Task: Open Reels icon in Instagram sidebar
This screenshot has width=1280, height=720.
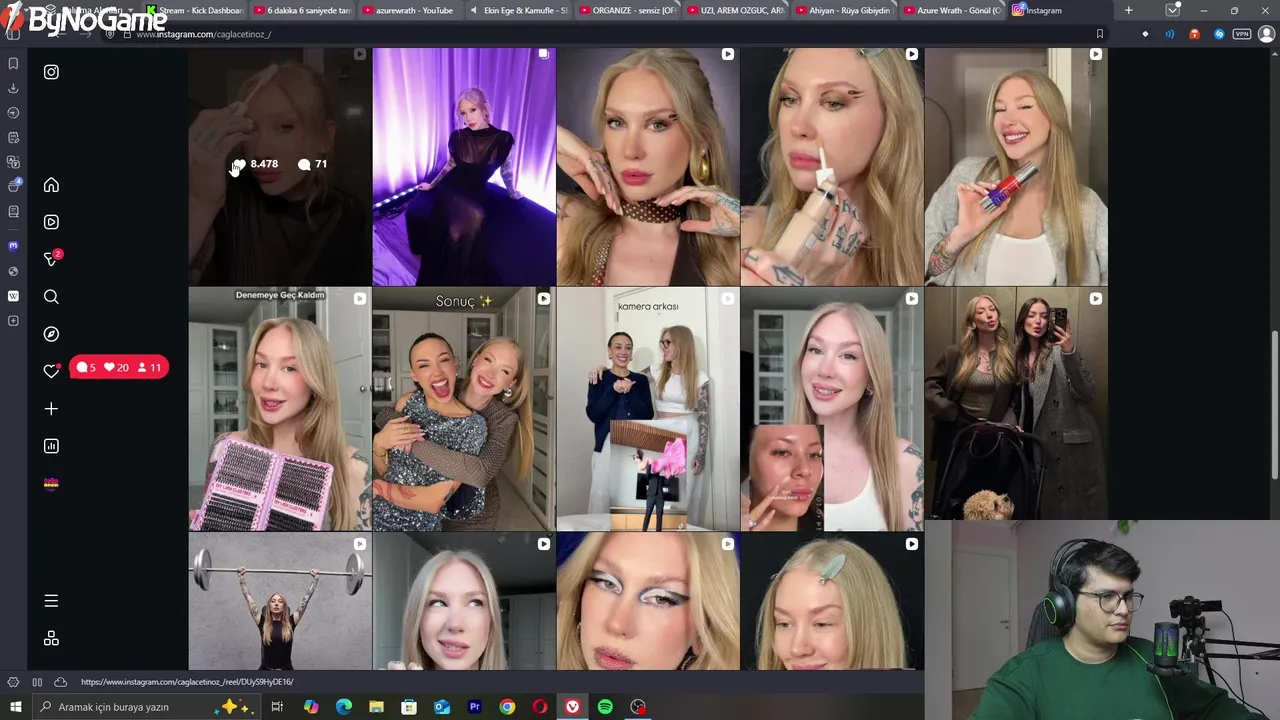Action: tap(51, 222)
